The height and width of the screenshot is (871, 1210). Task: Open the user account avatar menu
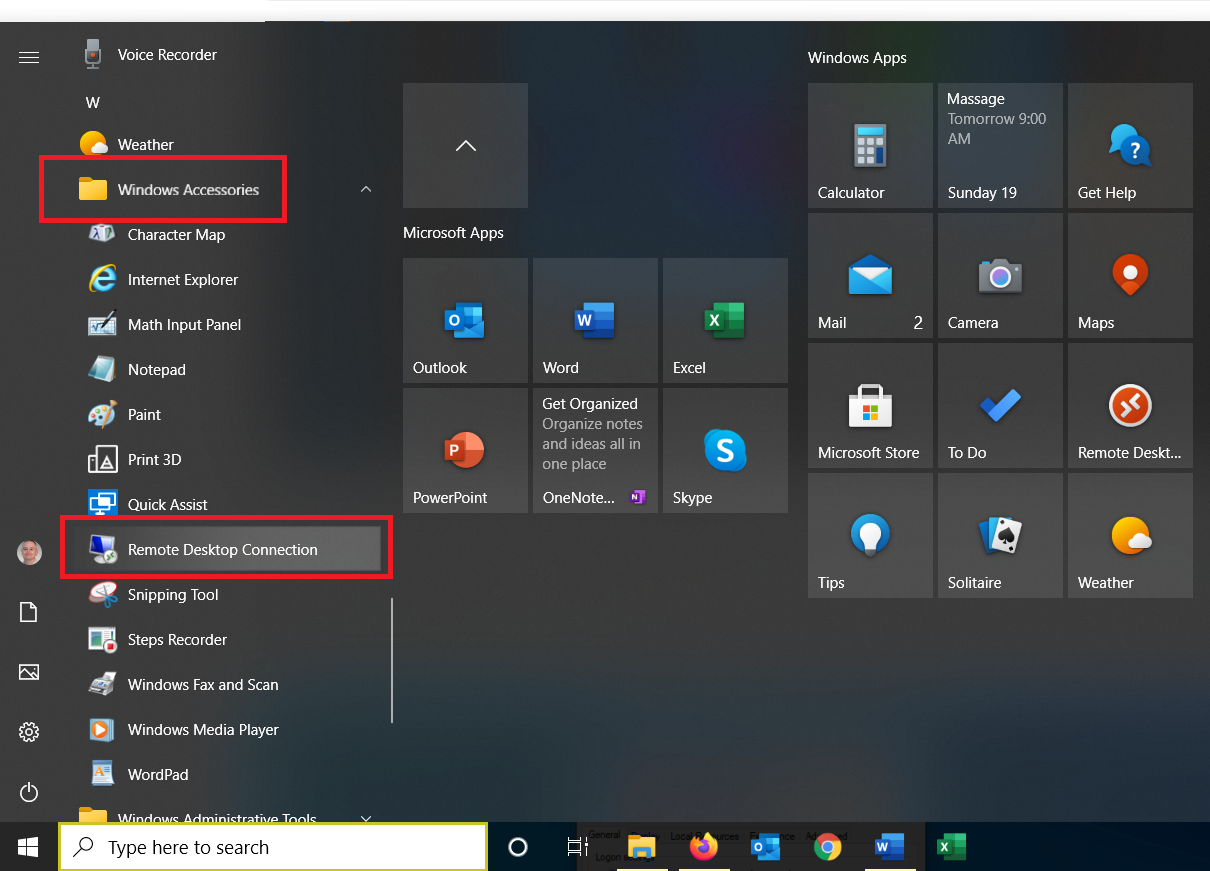(29, 552)
